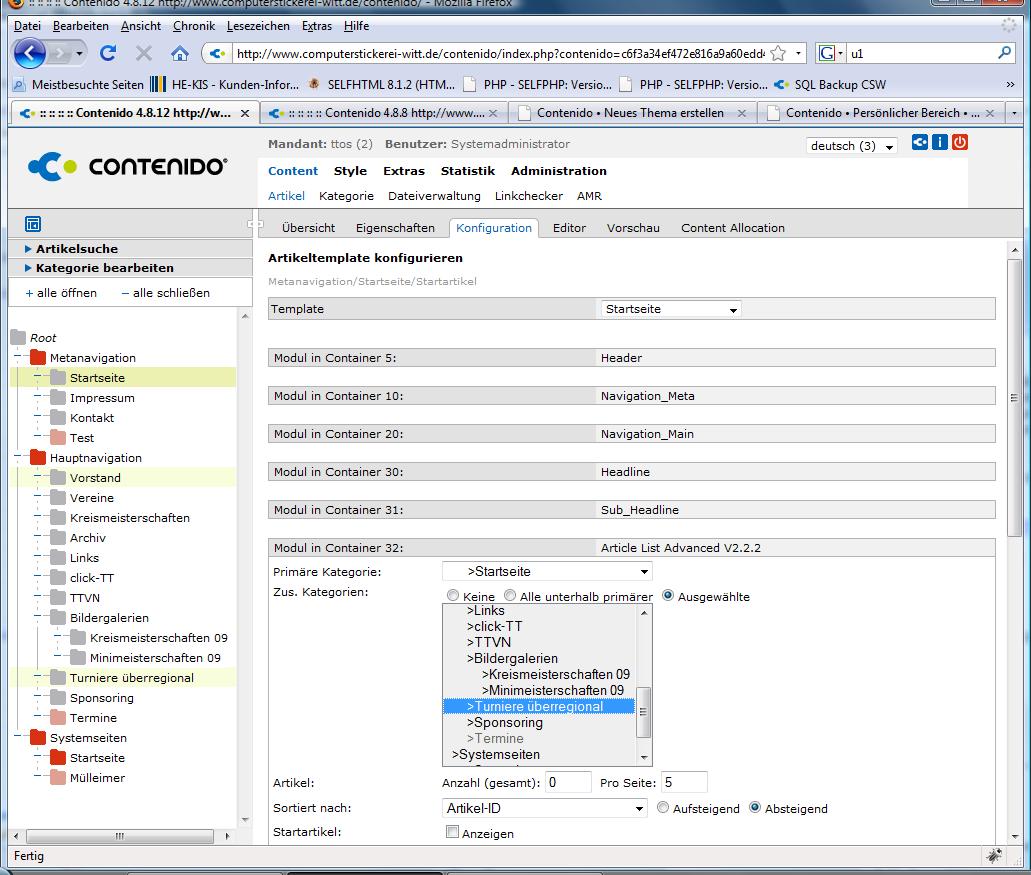1031x875 pixels.
Task: Open the Linkchecker submenu link
Action: [x=528, y=196]
